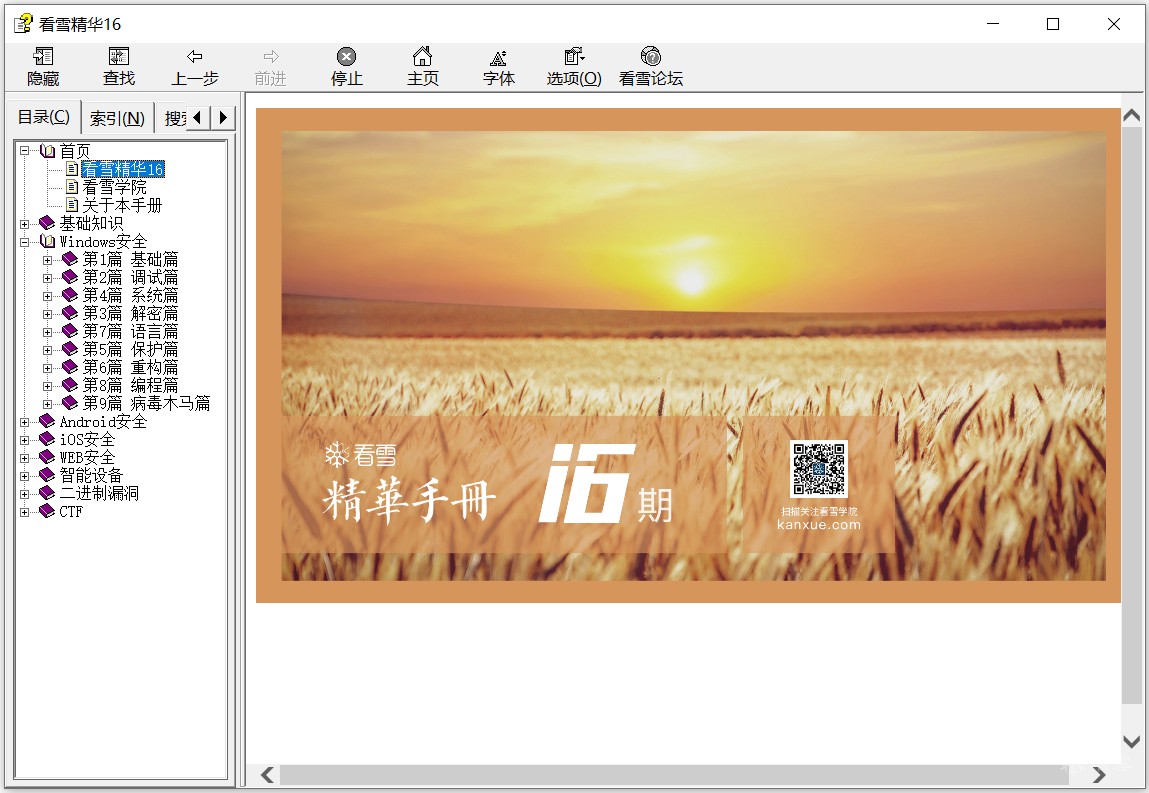Expand the 基础知识 tree node
This screenshot has height=793, width=1149.
tap(25, 224)
